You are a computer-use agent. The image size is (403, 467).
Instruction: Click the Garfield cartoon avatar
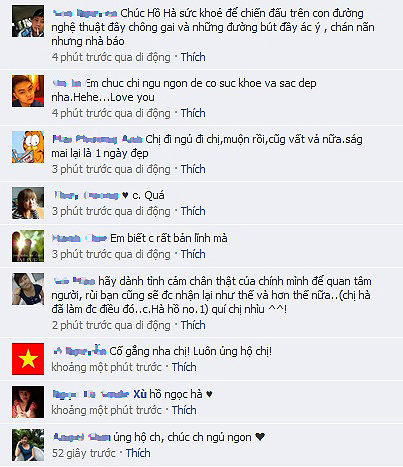tap(28, 147)
